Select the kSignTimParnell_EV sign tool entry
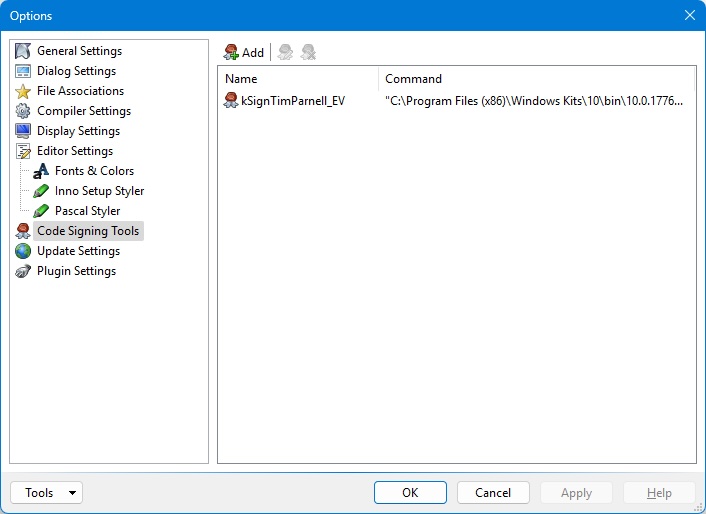Viewport: 706px width, 514px height. (x=292, y=100)
